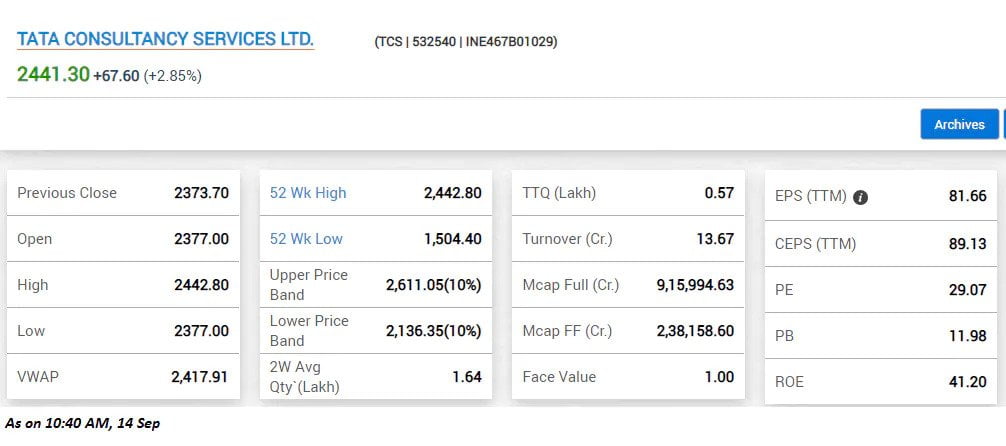Select the Previous Close label

tap(67, 193)
